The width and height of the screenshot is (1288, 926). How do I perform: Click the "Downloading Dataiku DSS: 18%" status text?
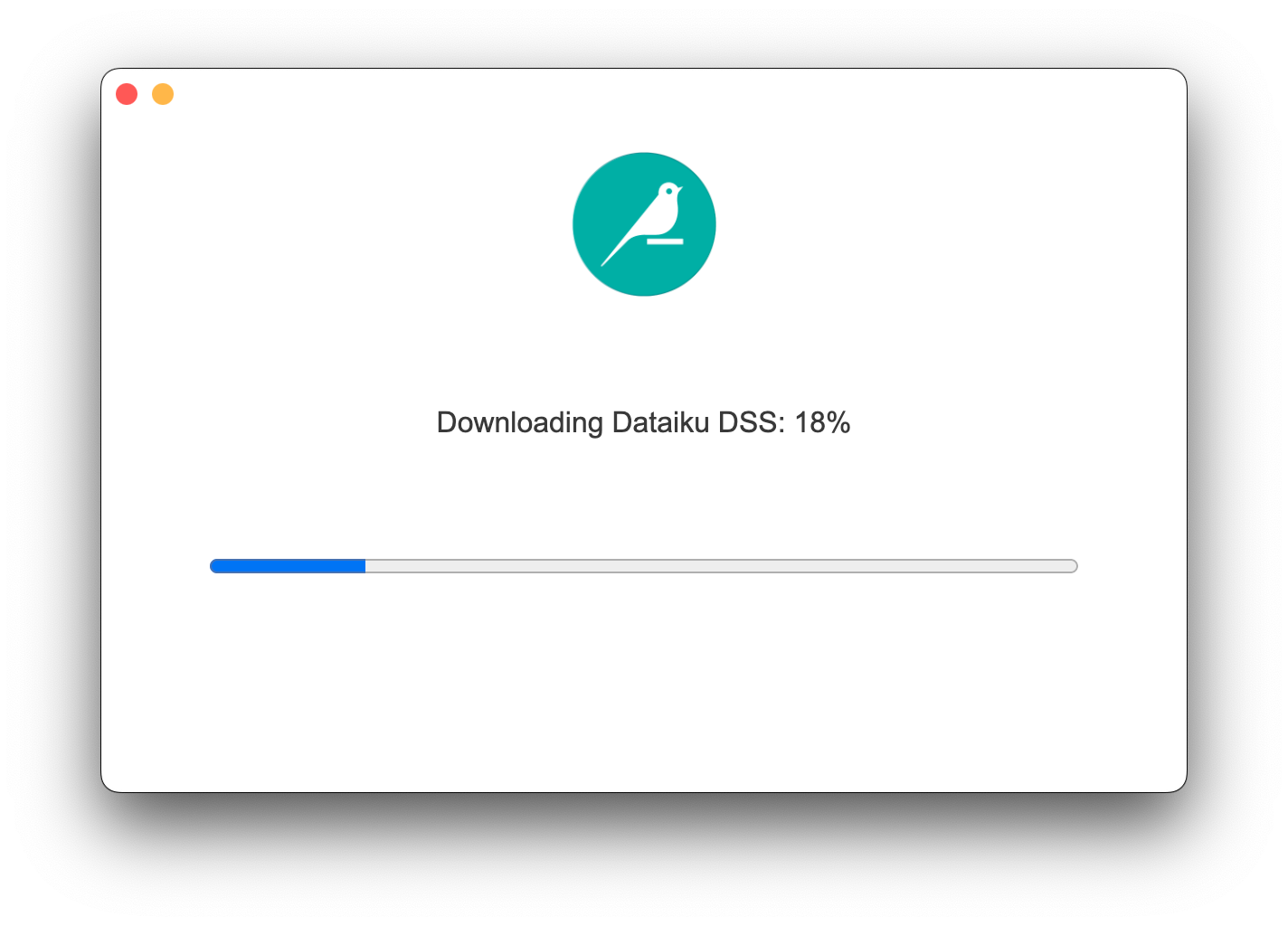point(644,422)
